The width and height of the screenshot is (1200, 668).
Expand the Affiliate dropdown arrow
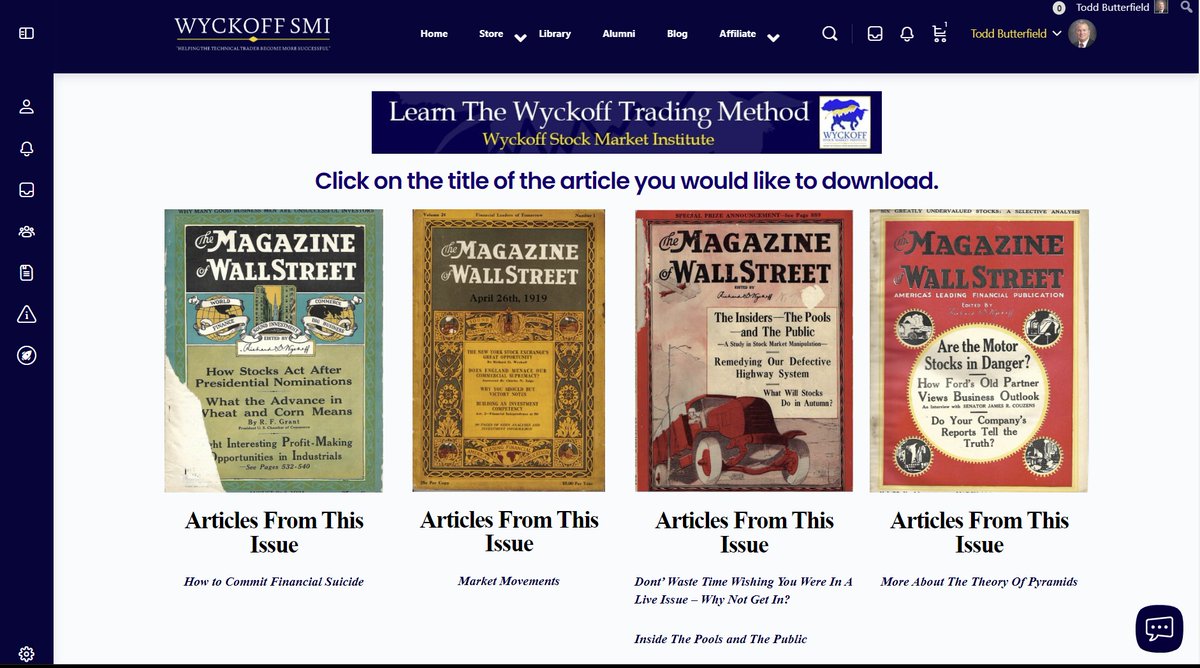[773, 38]
